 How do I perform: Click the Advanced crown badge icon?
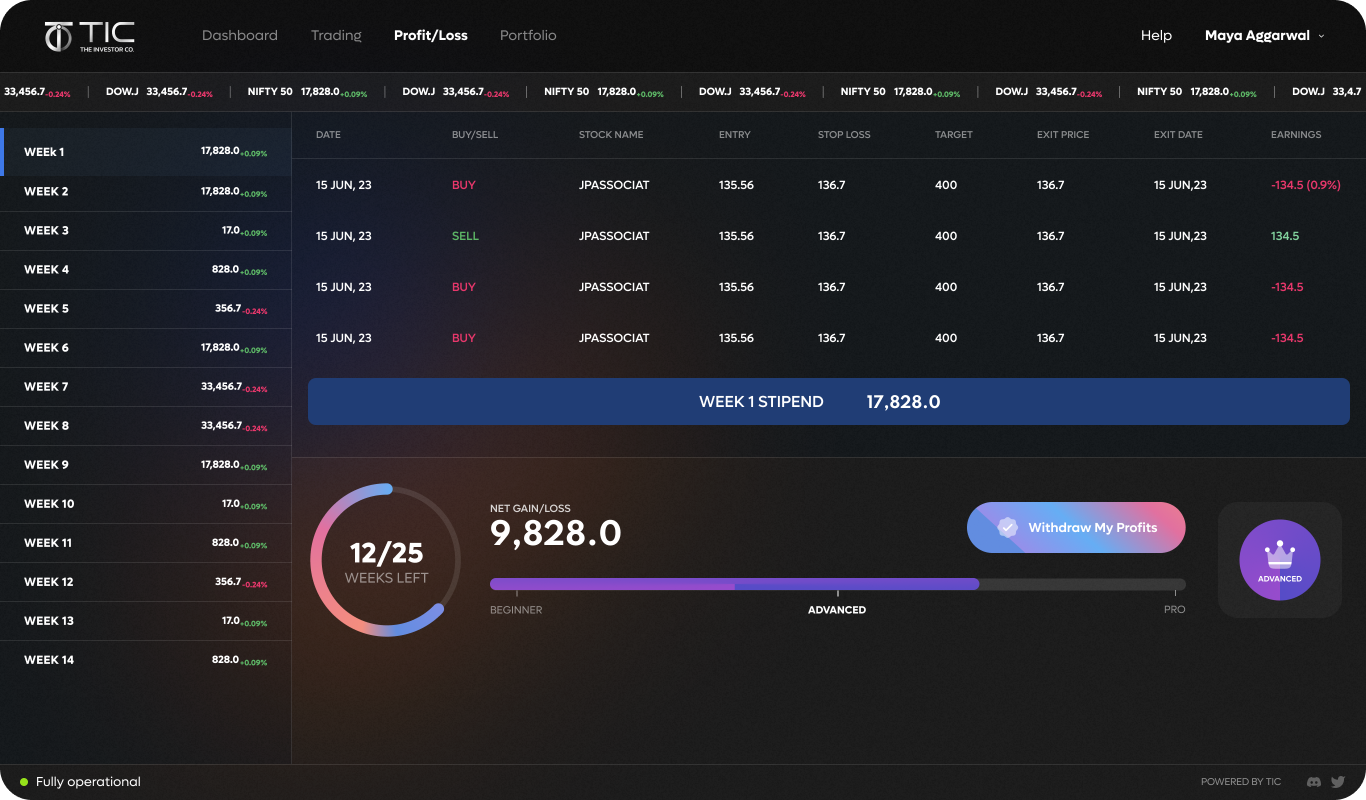(1279, 560)
